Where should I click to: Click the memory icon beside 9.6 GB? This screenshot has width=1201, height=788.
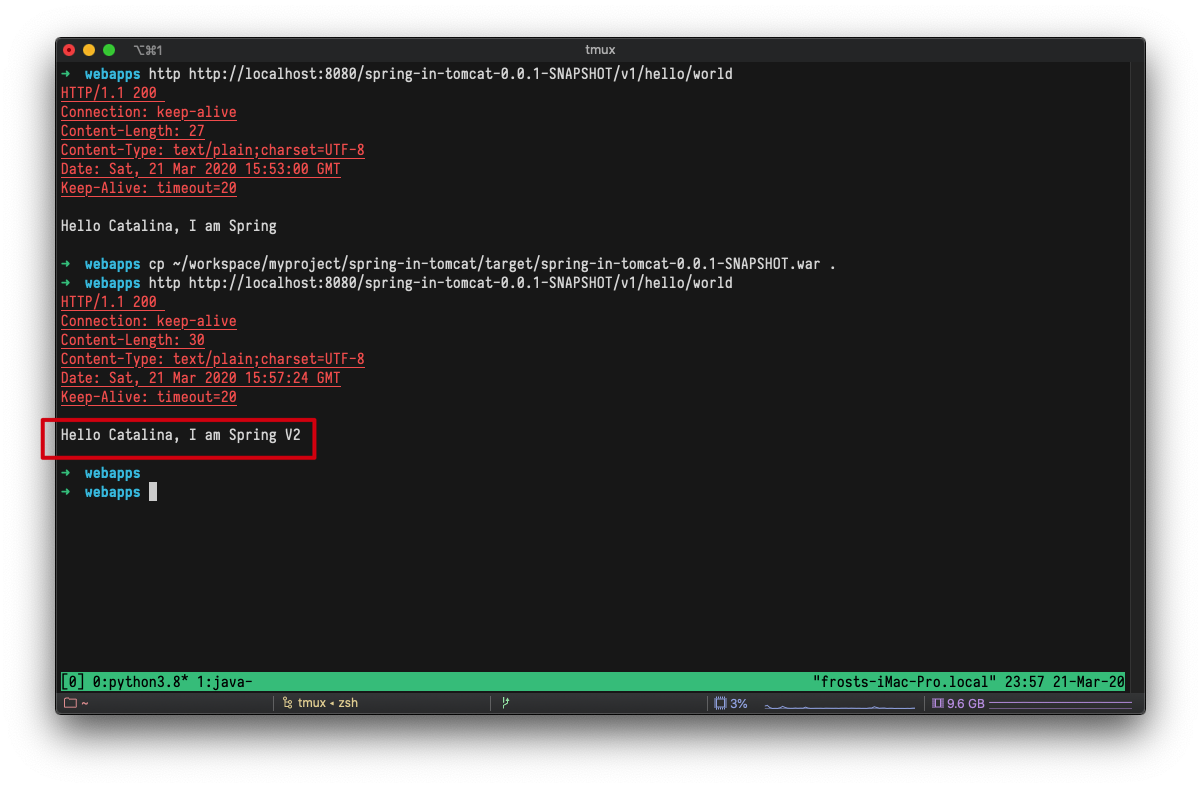pyautogui.click(x=938, y=703)
